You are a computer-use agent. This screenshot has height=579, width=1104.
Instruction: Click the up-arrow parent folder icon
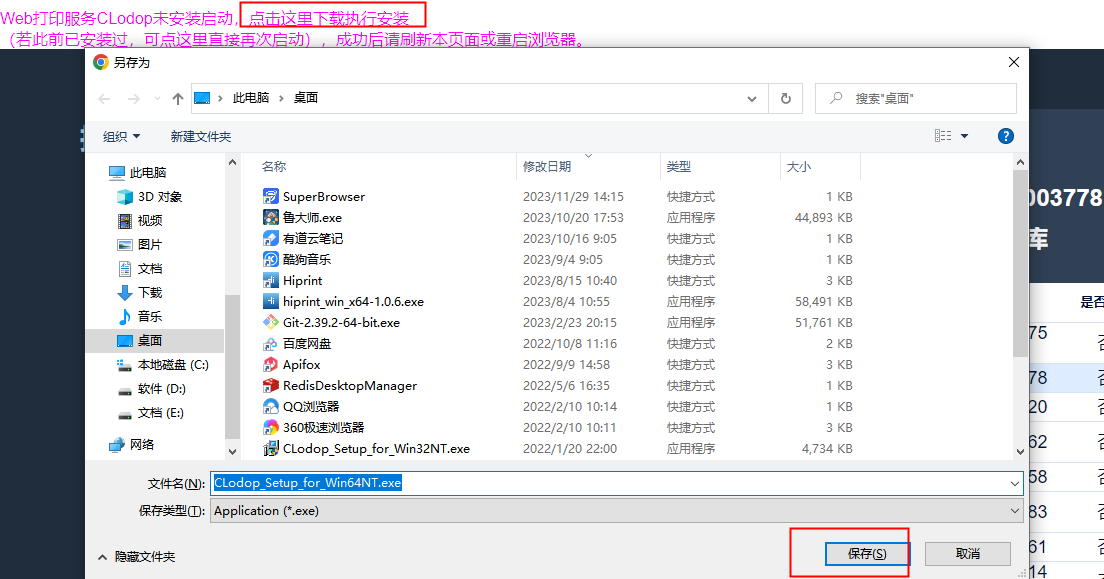pos(178,98)
